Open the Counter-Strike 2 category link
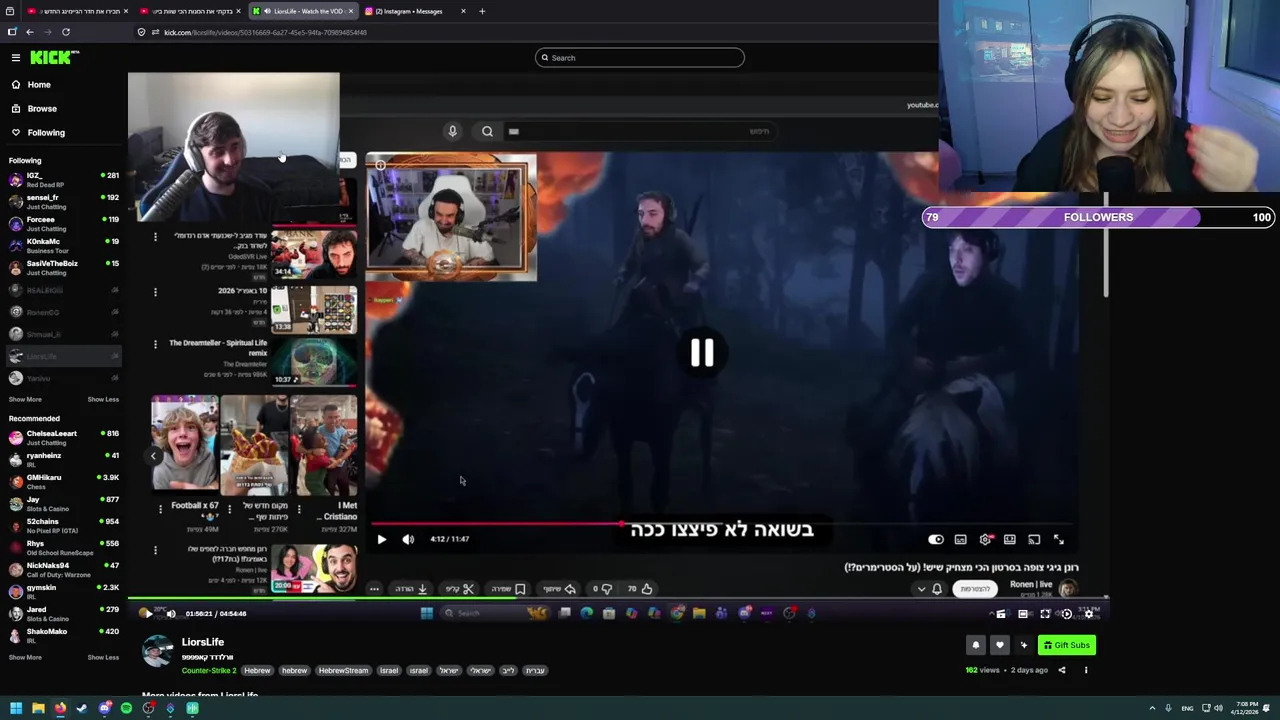The height and width of the screenshot is (720, 1280). pos(209,671)
